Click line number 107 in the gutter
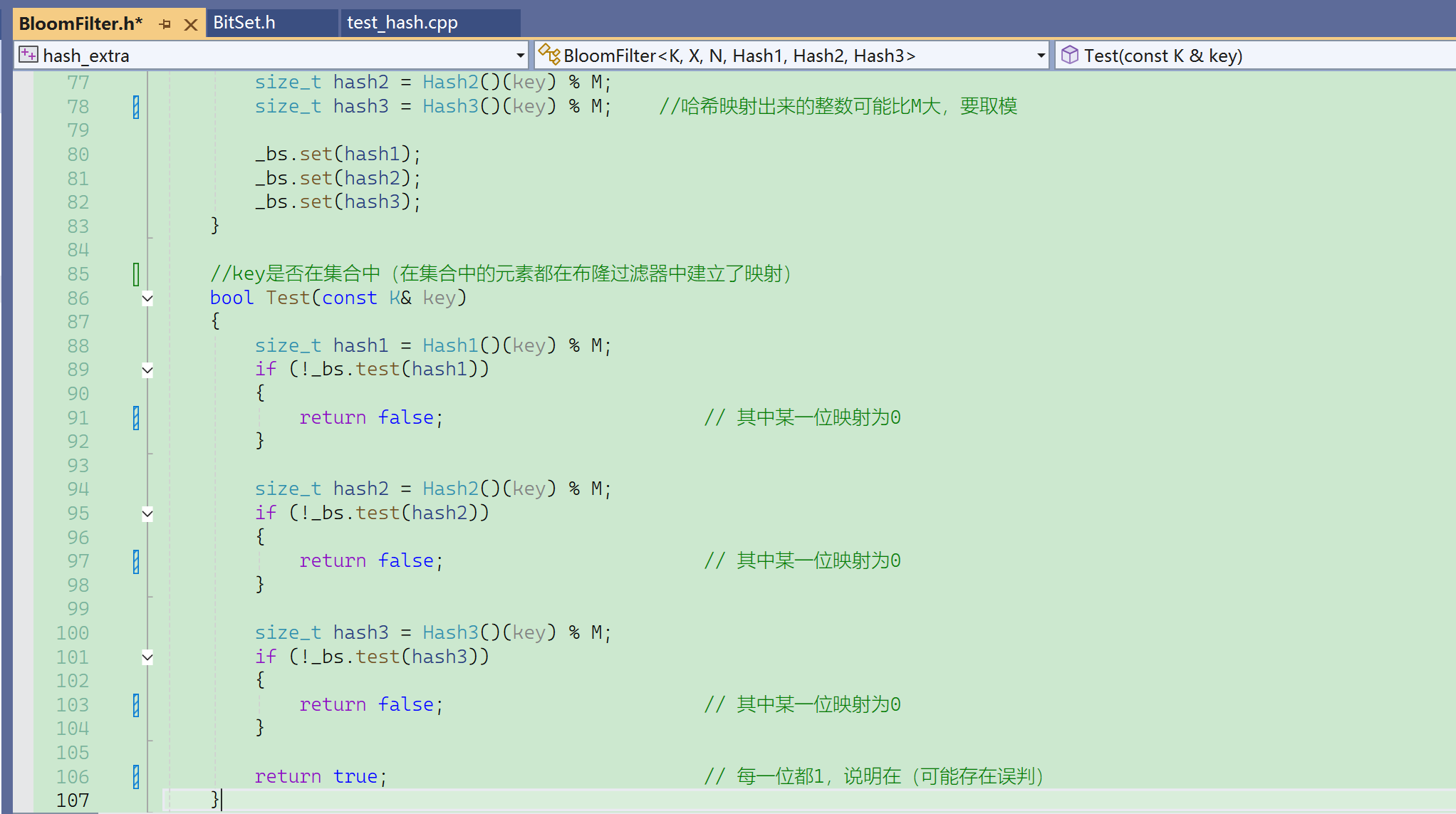This screenshot has width=1456, height=814. pyautogui.click(x=73, y=800)
